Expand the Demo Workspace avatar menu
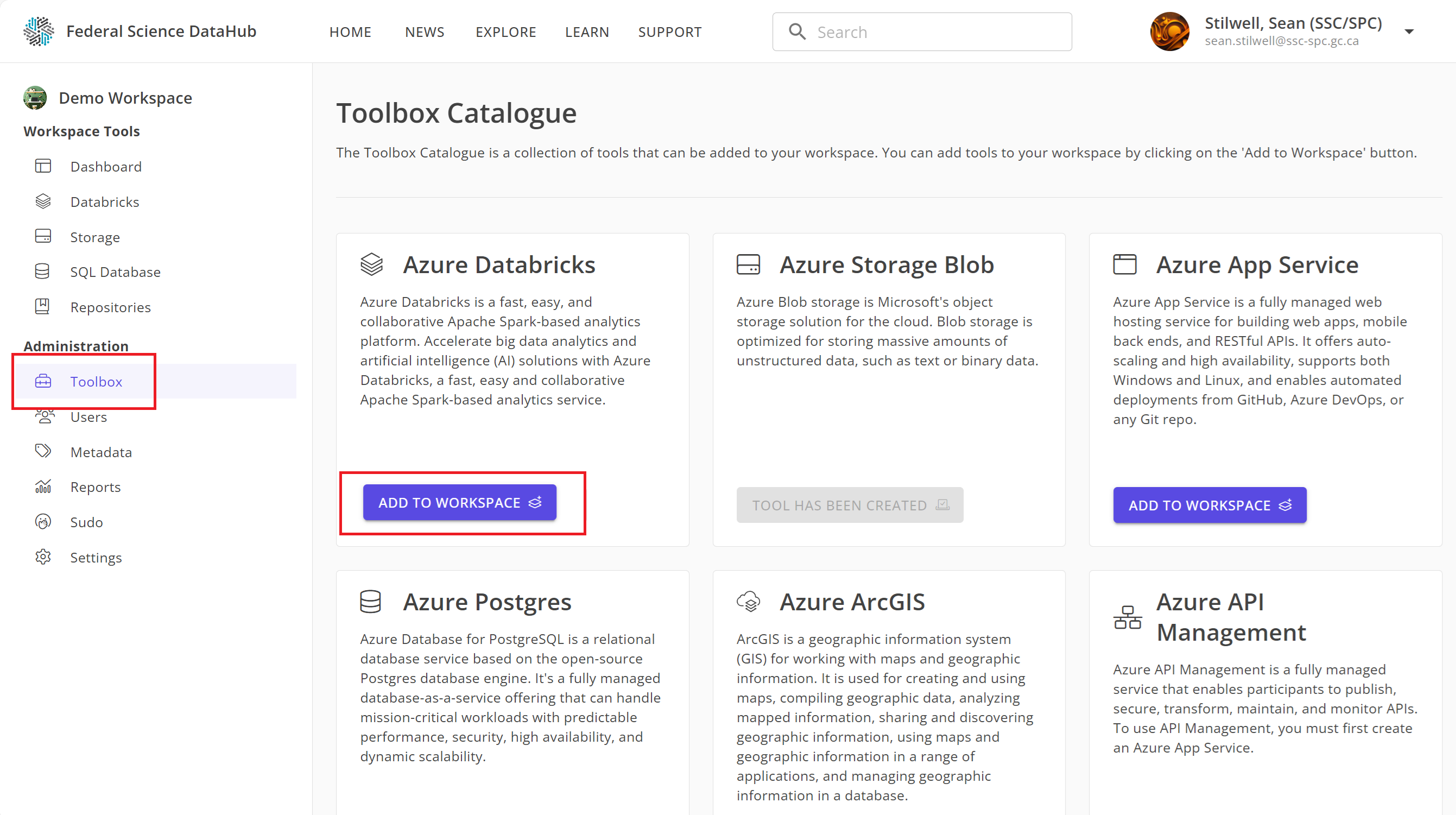This screenshot has height=815, width=1456. tap(35, 97)
